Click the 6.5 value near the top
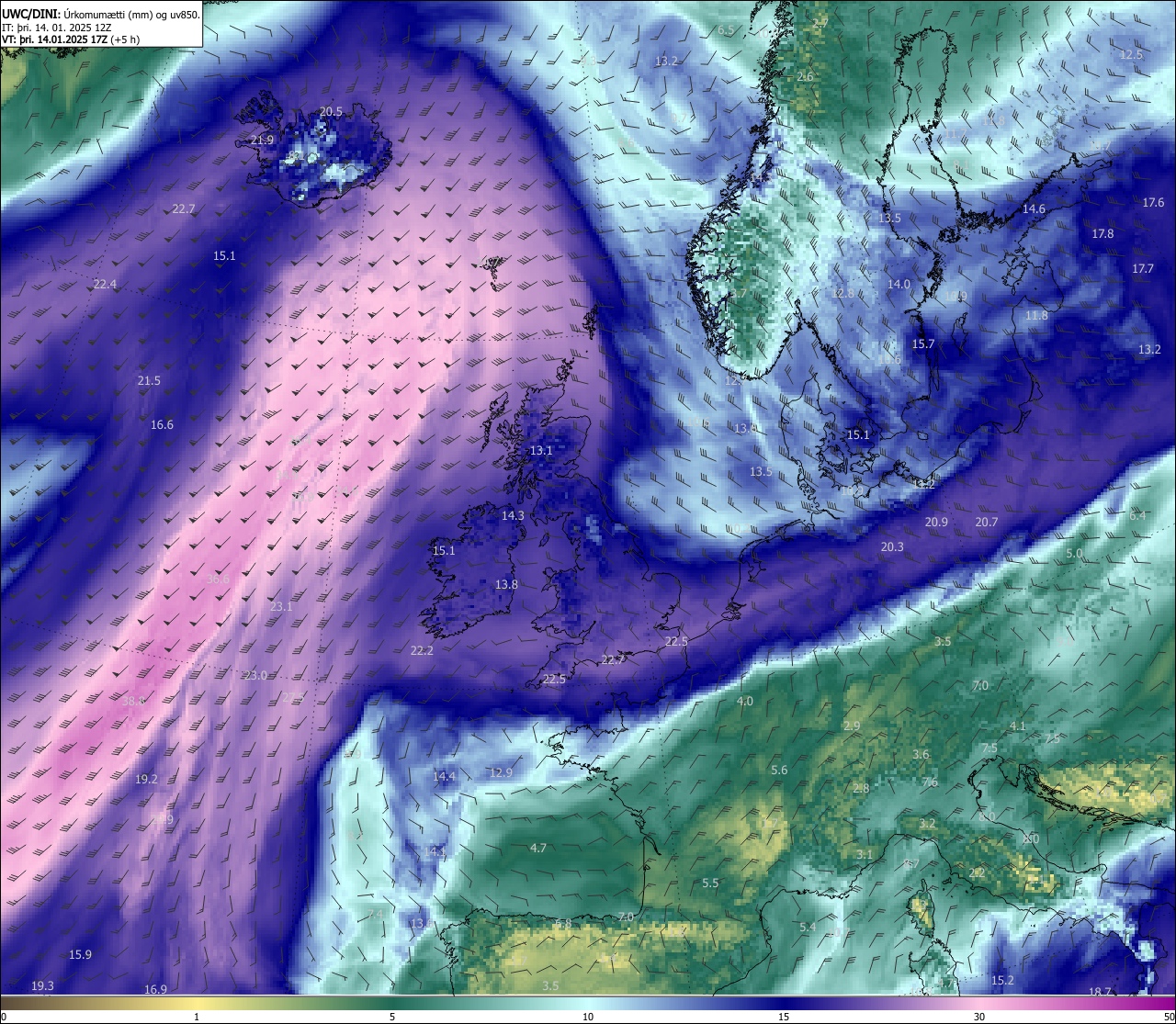 (726, 29)
